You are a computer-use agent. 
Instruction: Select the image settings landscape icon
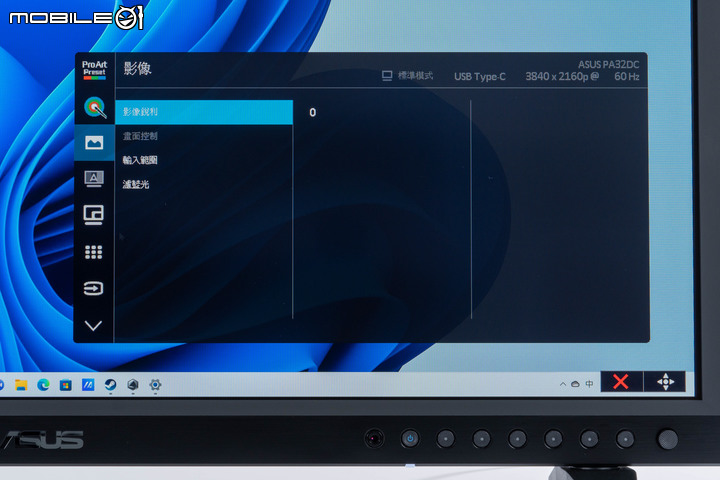point(94,142)
